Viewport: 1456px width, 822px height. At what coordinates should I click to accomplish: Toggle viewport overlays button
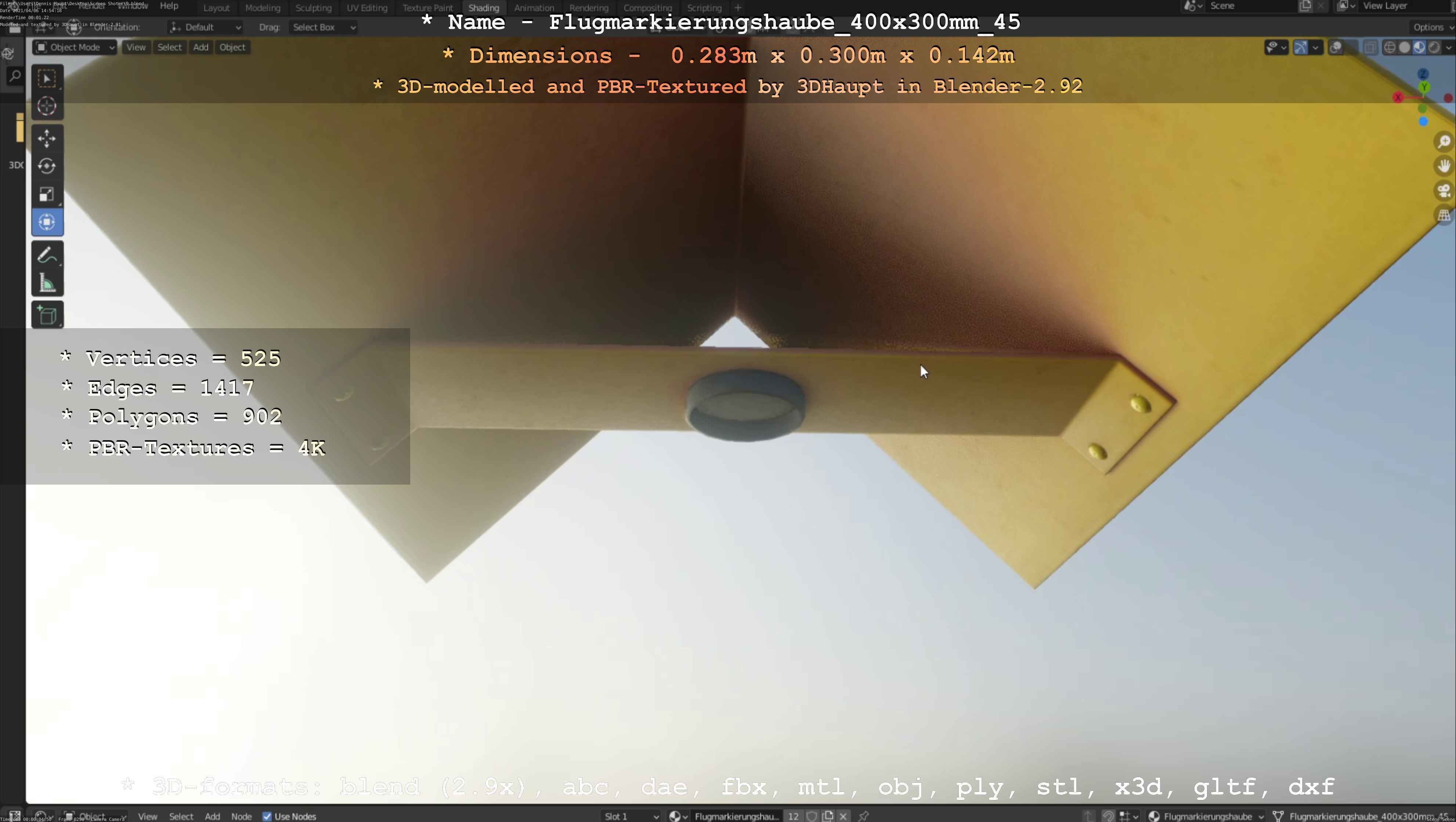pos(1336,47)
